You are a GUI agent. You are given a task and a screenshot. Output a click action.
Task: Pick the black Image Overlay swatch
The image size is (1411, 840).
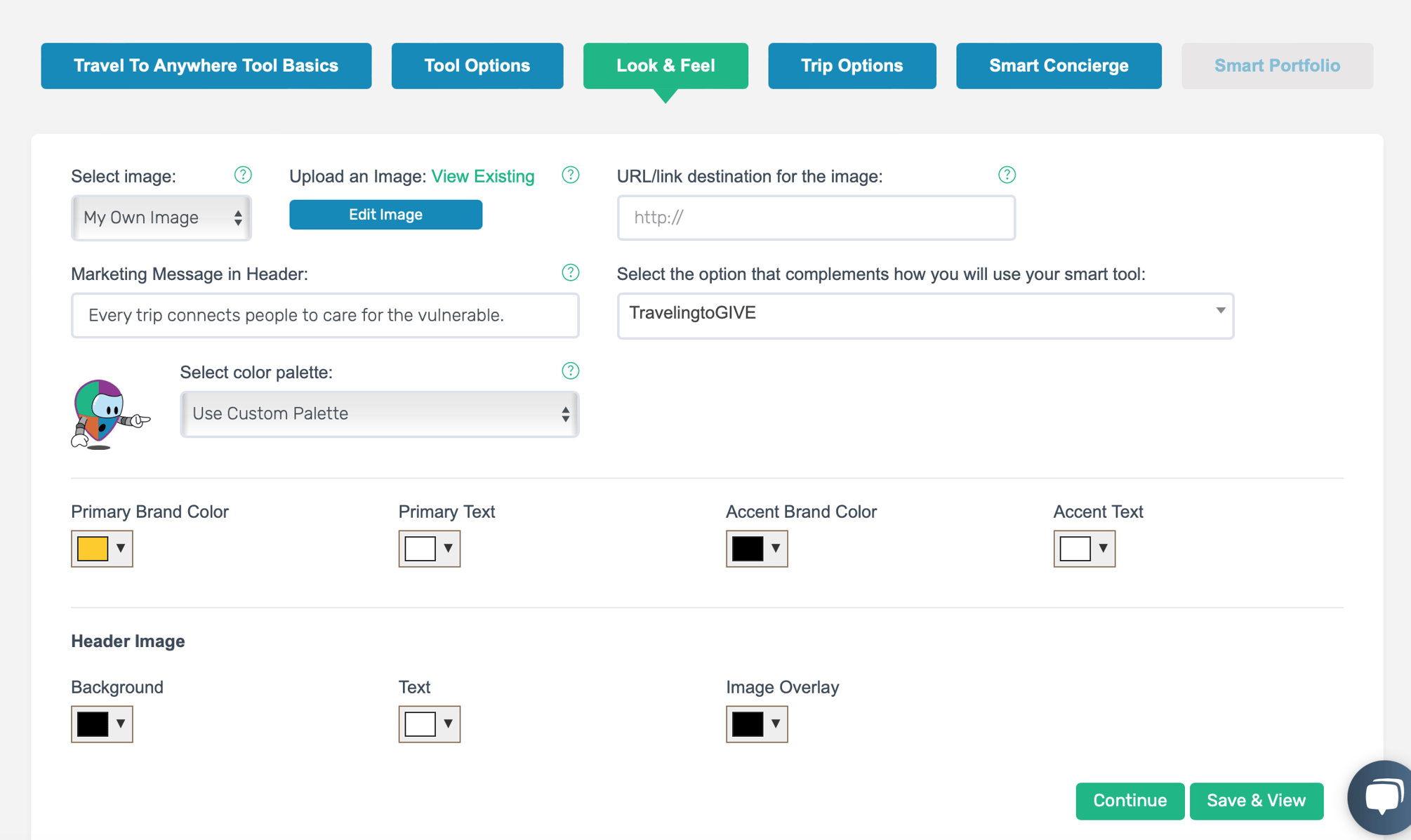pos(748,724)
